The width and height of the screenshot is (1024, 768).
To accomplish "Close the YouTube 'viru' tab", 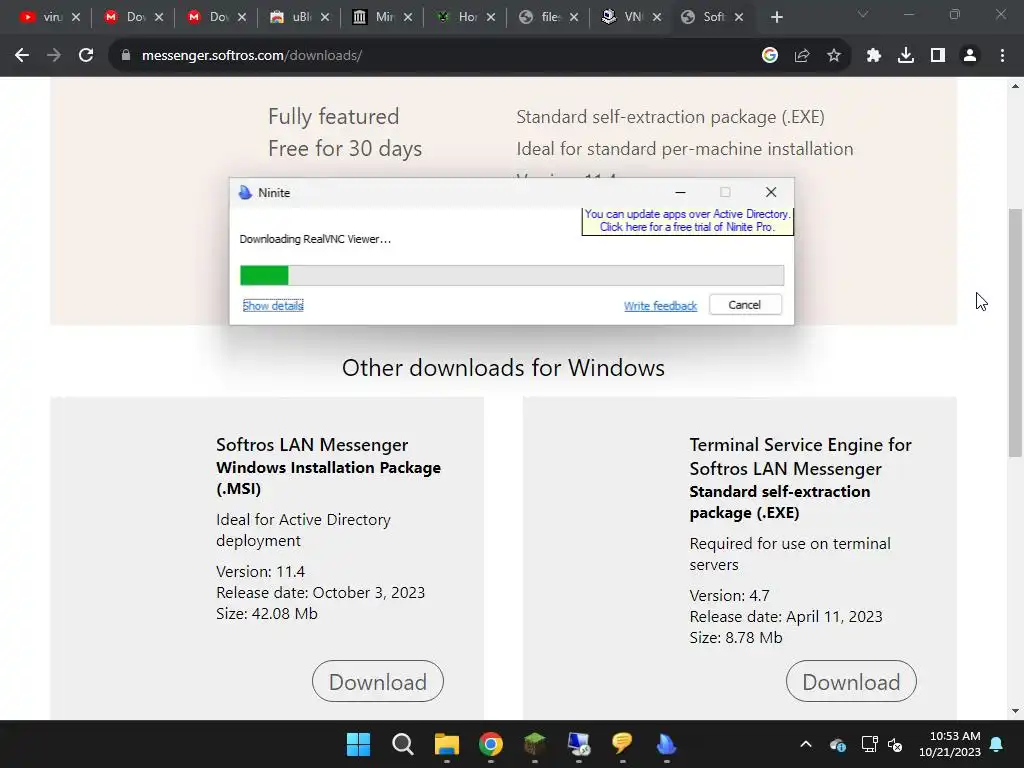I will [x=76, y=17].
